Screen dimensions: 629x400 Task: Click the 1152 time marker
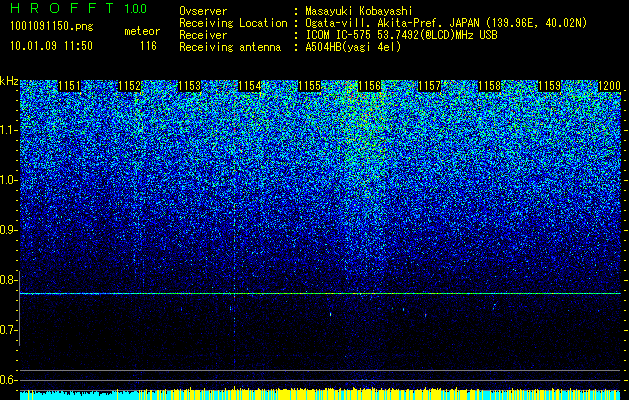tap(130, 86)
